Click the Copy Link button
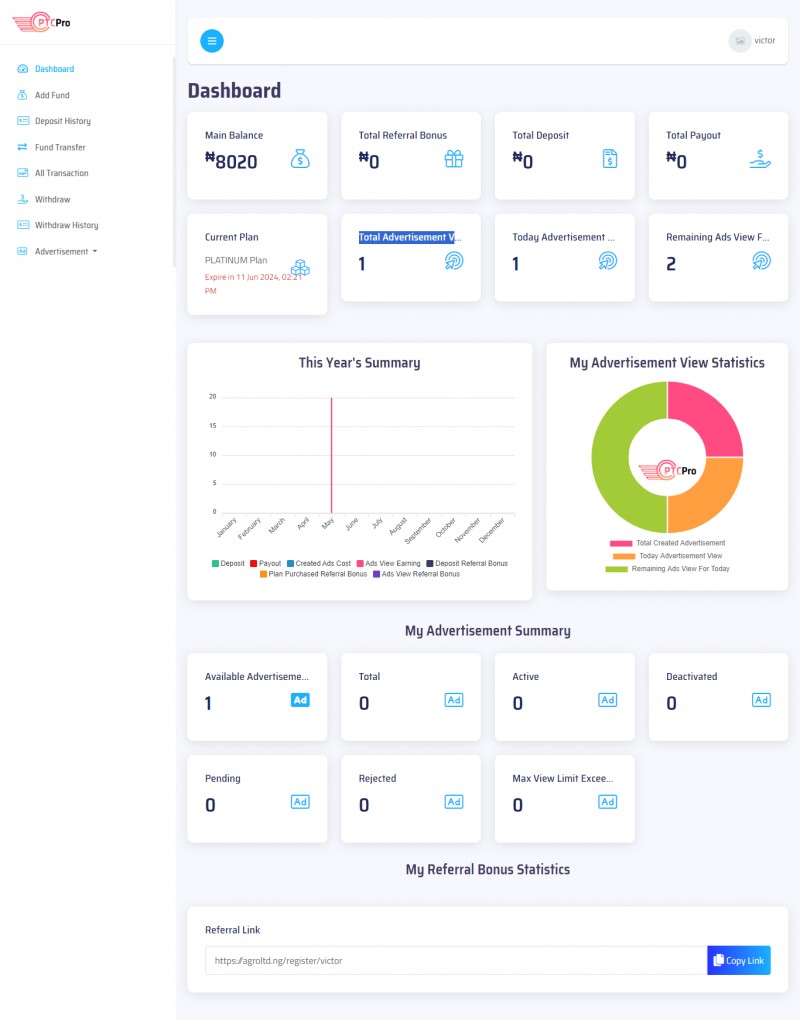The height and width of the screenshot is (1020, 800). (x=739, y=960)
